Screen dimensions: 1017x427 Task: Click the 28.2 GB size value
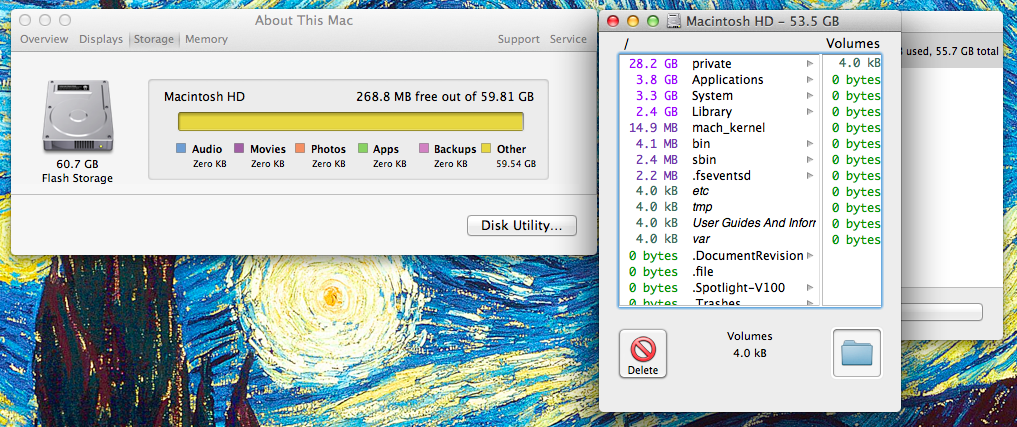click(x=653, y=64)
